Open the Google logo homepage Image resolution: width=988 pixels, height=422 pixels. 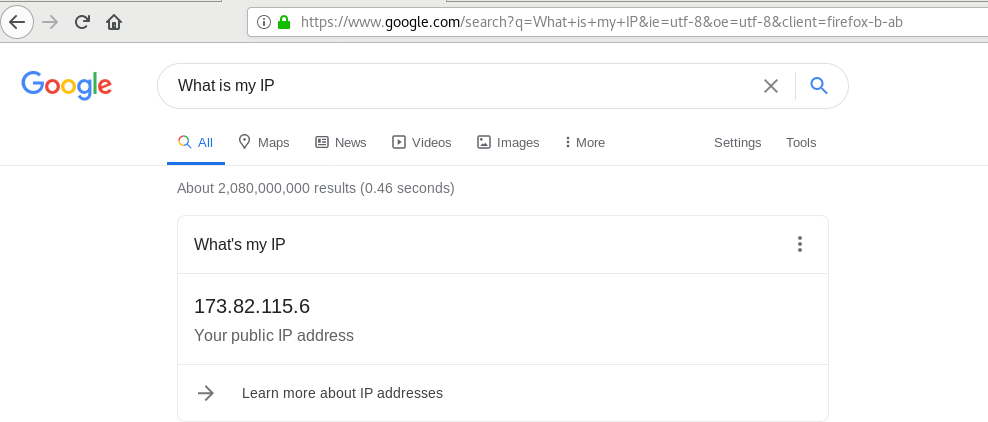point(66,85)
